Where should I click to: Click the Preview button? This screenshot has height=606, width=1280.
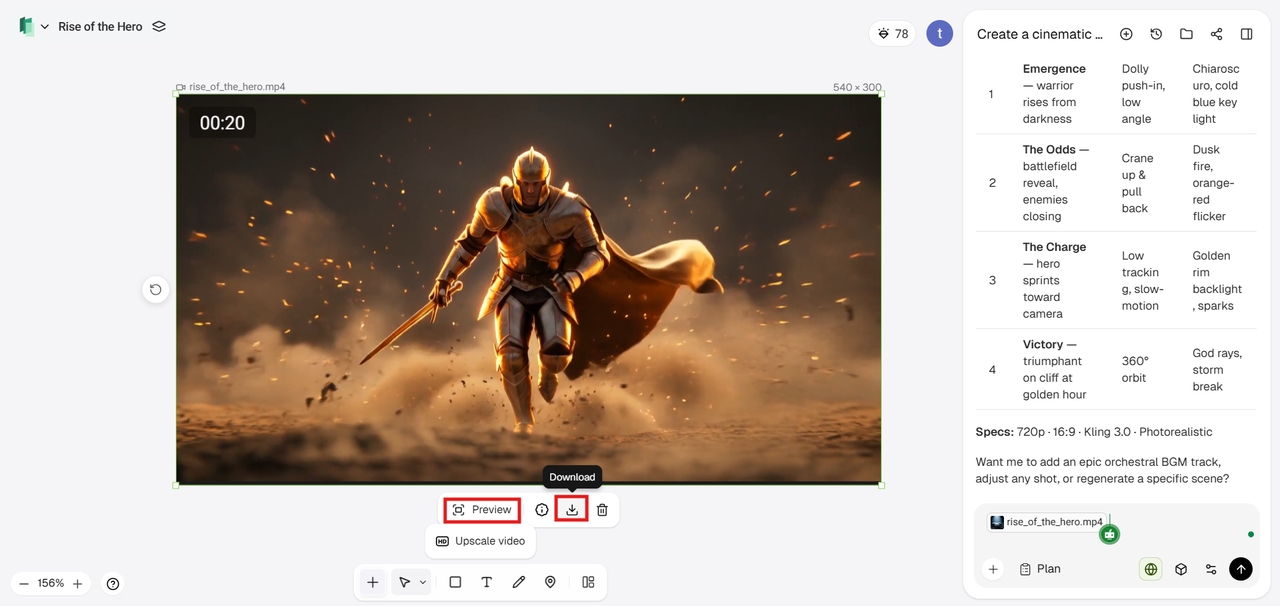coord(482,510)
